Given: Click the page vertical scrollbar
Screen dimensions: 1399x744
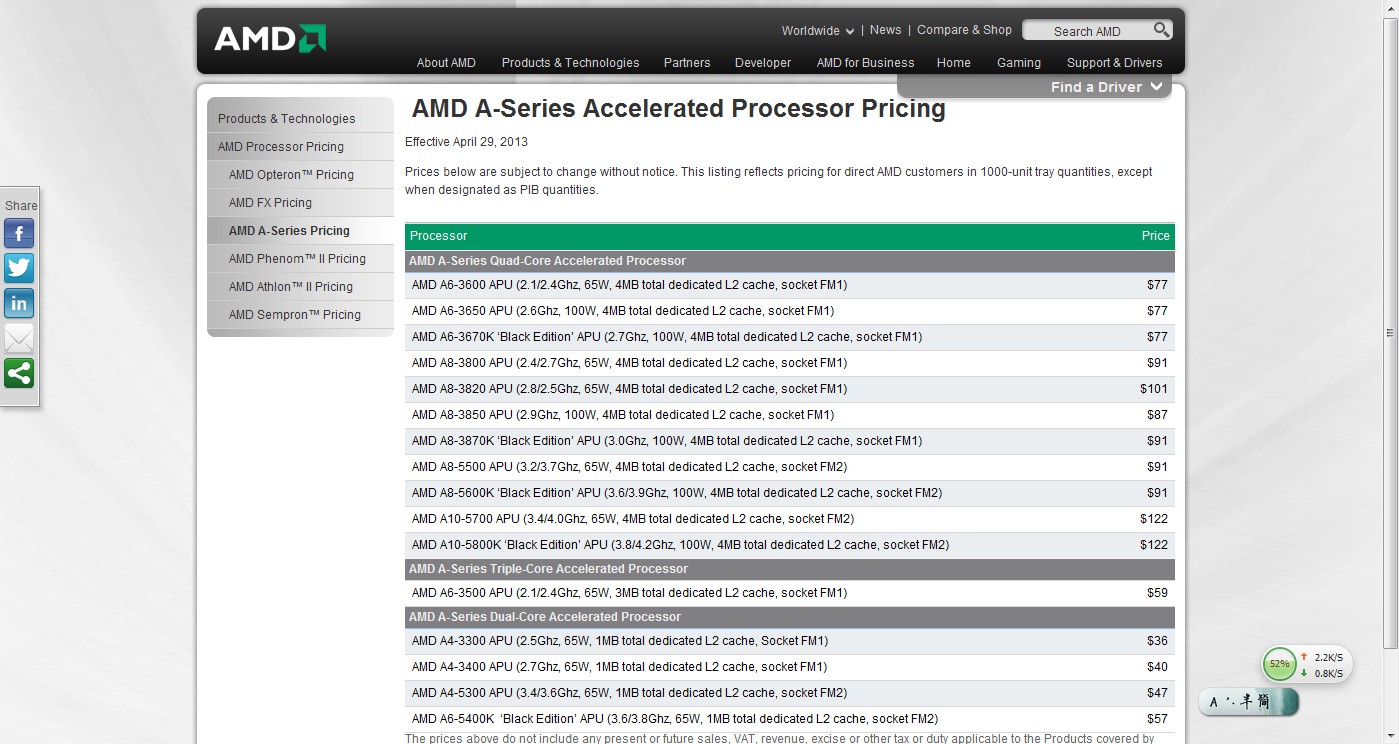Looking at the screenshot, I should click(1390, 332).
